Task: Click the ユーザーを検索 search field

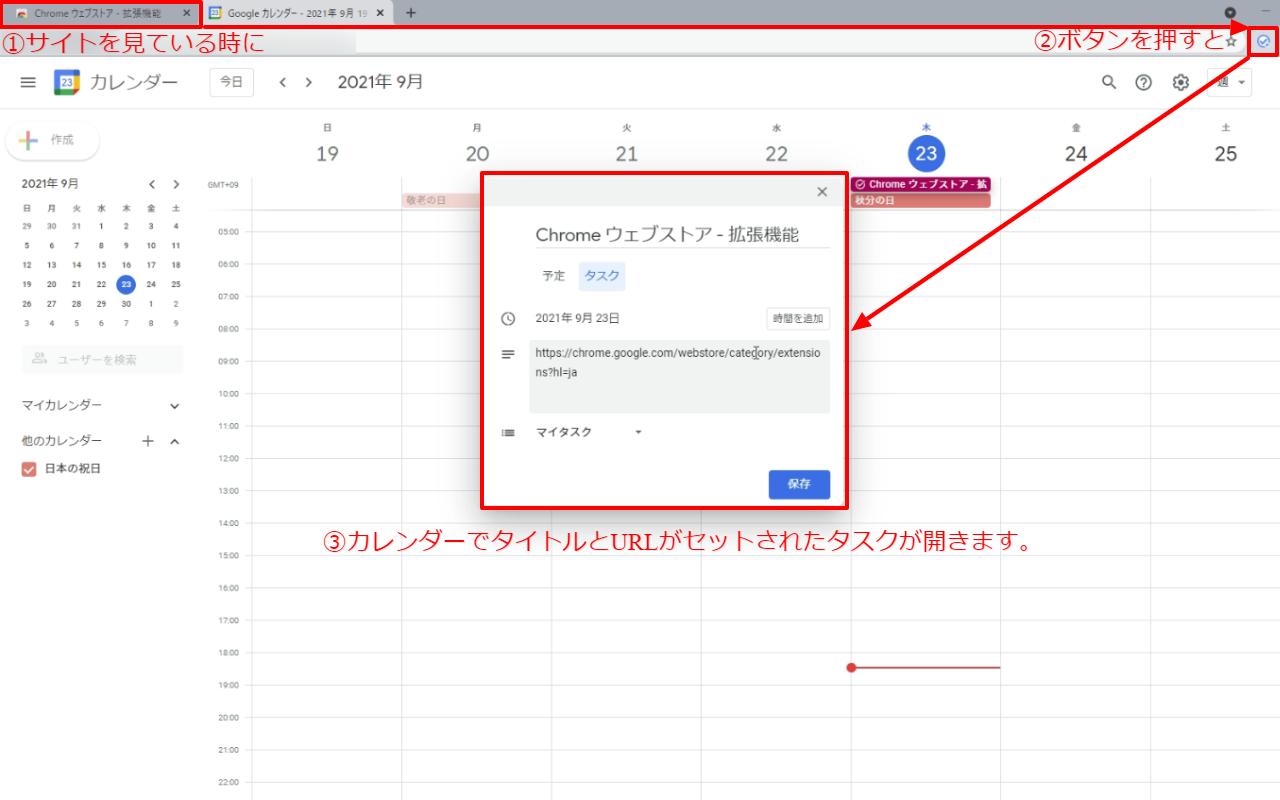Action: click(102, 359)
